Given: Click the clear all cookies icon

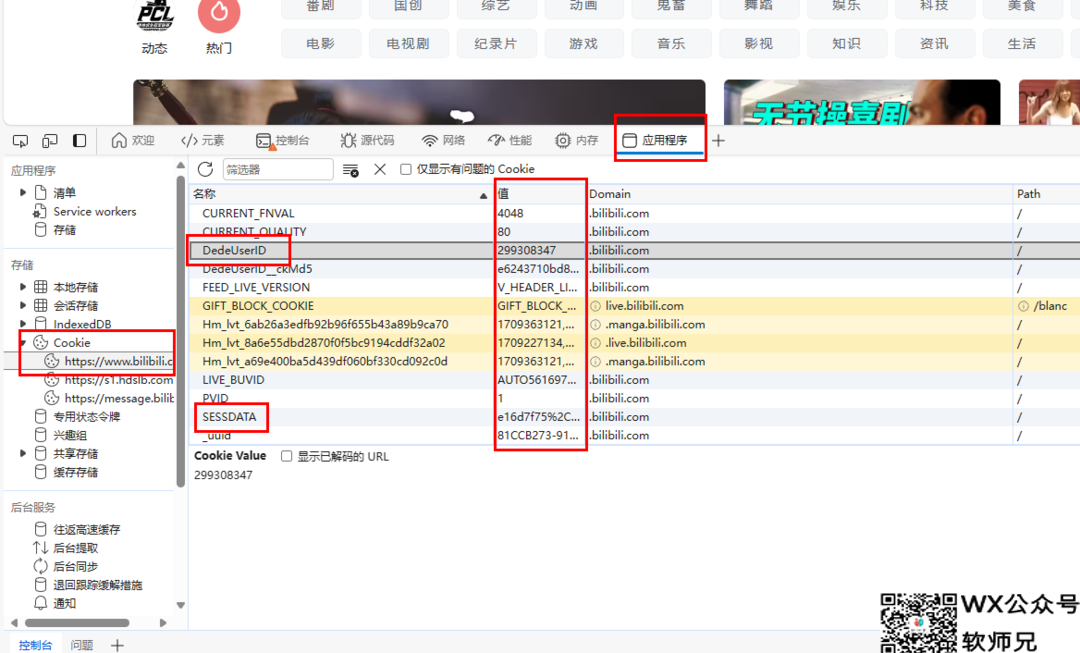Looking at the screenshot, I should tap(351, 169).
